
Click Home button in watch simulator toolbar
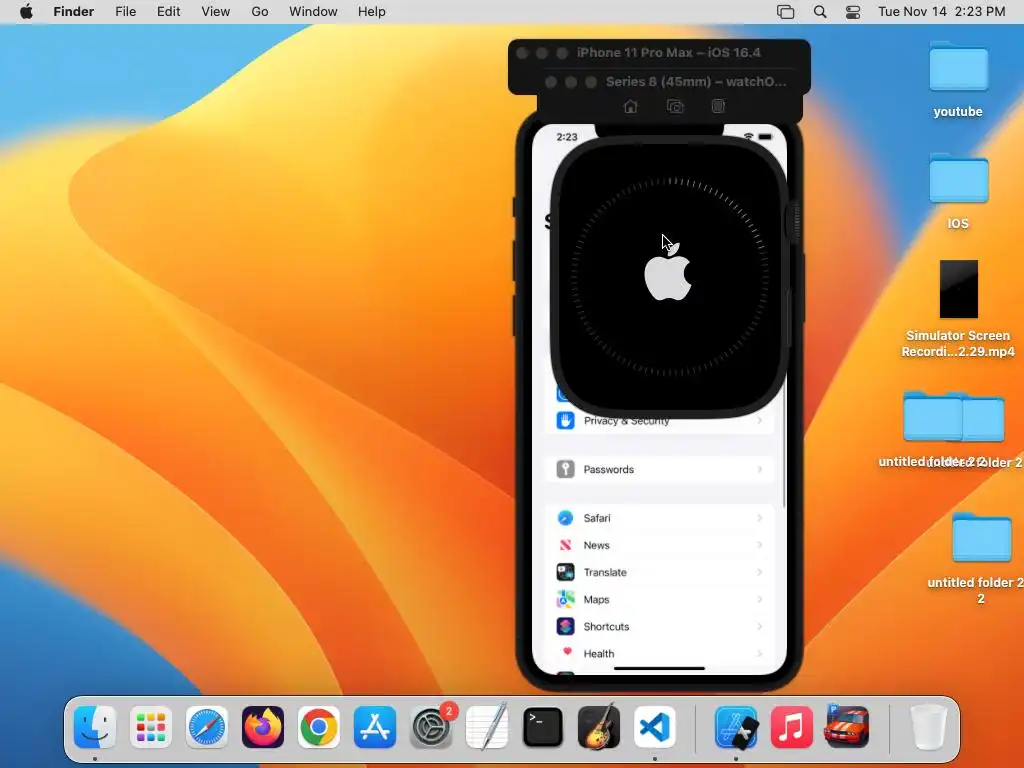(x=630, y=106)
